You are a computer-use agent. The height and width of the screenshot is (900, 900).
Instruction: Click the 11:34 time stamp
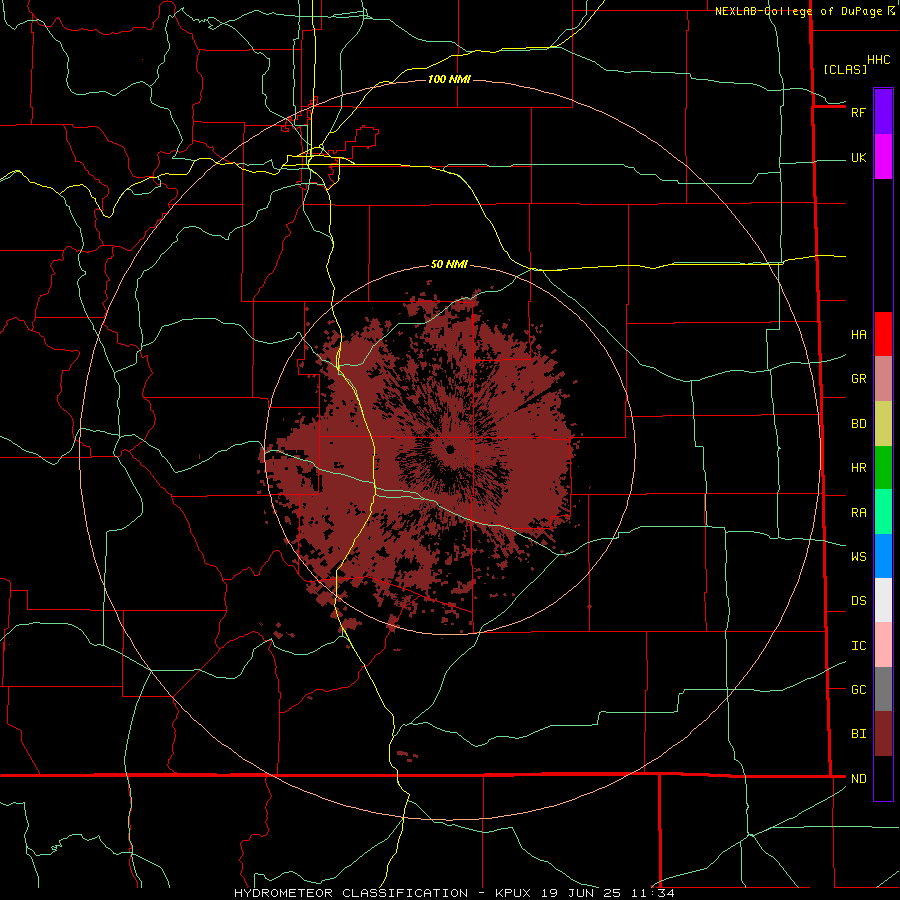[651, 893]
